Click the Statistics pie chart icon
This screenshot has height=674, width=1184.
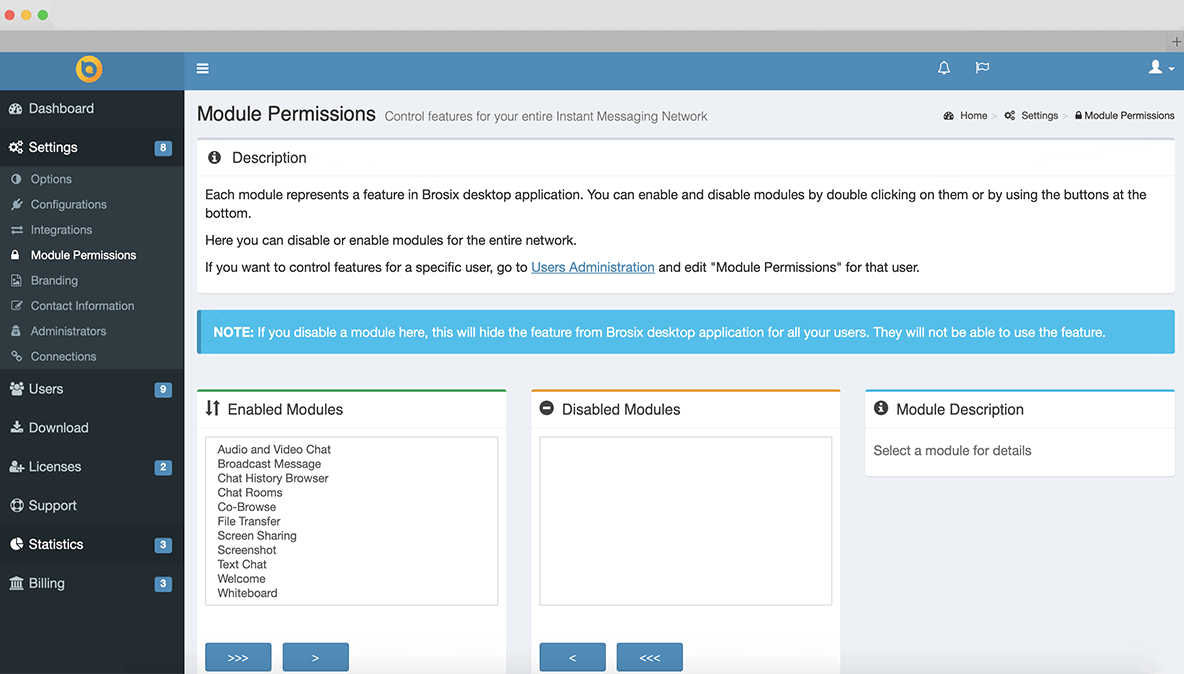[x=16, y=545]
